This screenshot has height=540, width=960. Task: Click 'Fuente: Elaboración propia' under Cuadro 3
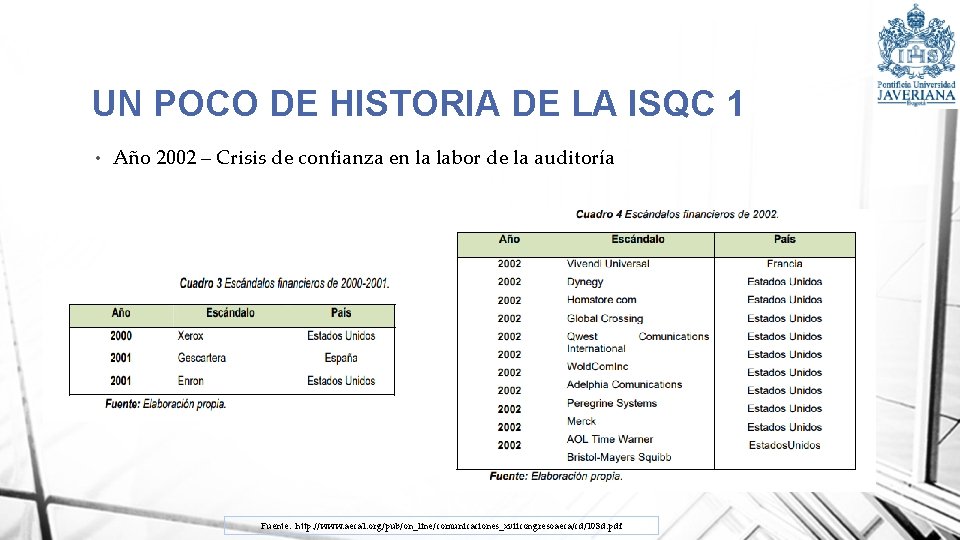165,404
